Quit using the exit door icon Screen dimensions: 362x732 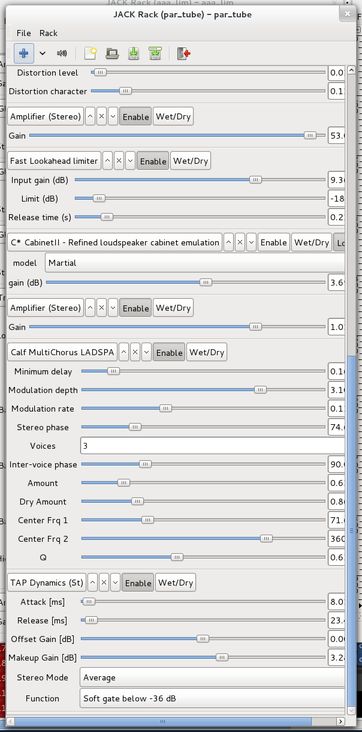pyautogui.click(x=183, y=53)
